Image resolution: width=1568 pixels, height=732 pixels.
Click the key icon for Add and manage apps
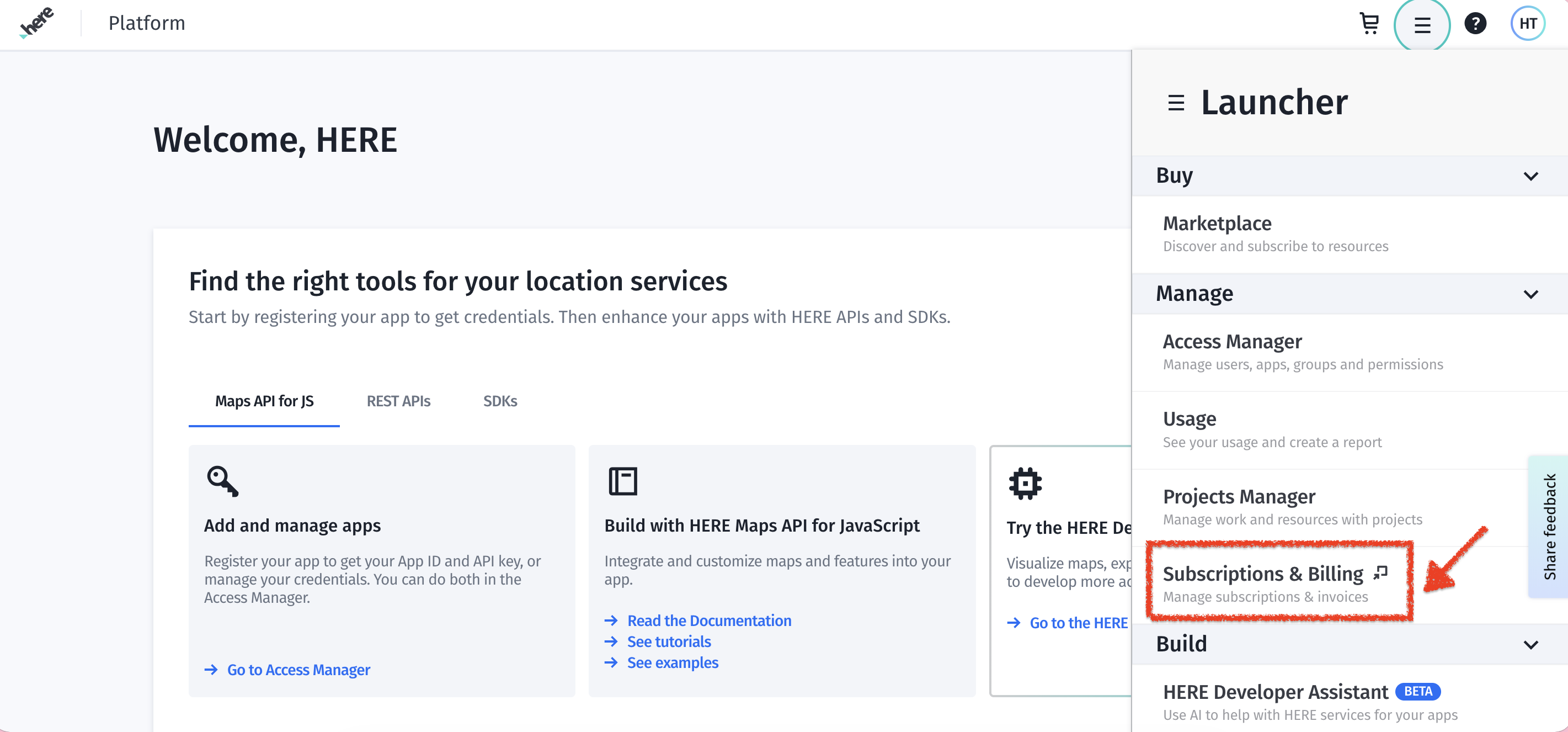[222, 482]
